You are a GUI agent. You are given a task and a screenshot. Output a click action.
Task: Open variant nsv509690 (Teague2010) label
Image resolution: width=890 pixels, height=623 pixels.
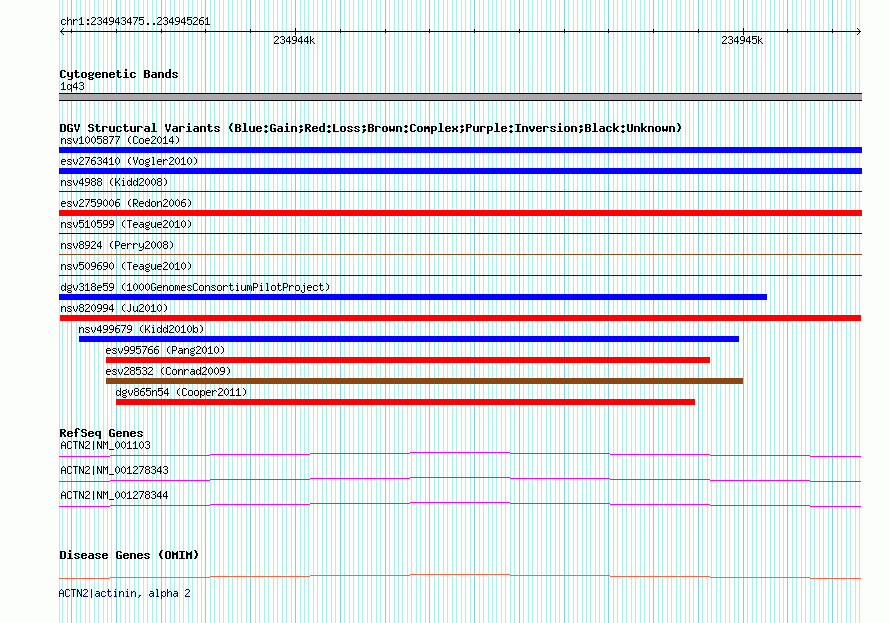tap(126, 266)
